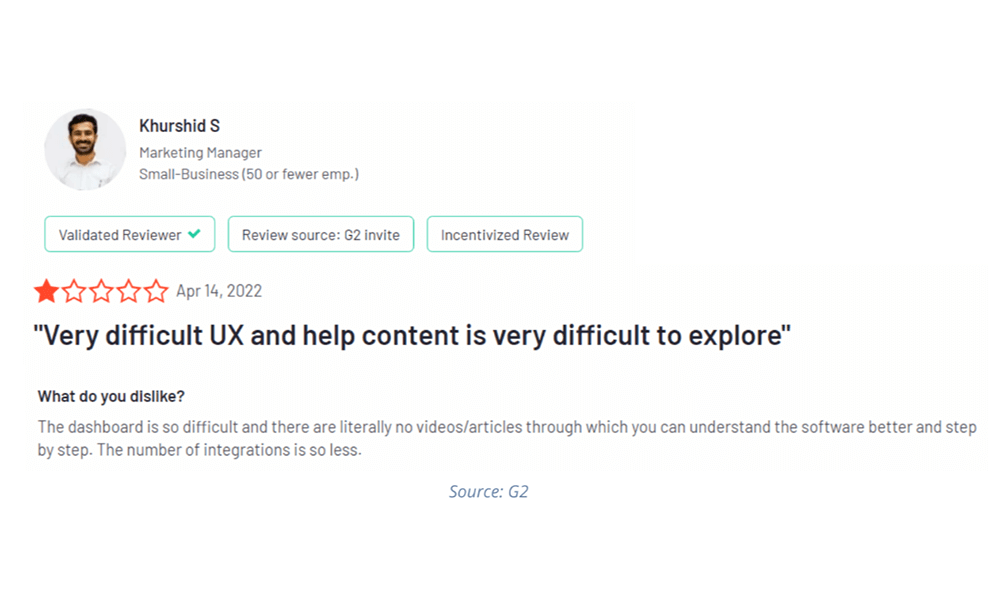The image size is (1000, 600).
Task: Select the first filled red star
Action: [x=46, y=291]
